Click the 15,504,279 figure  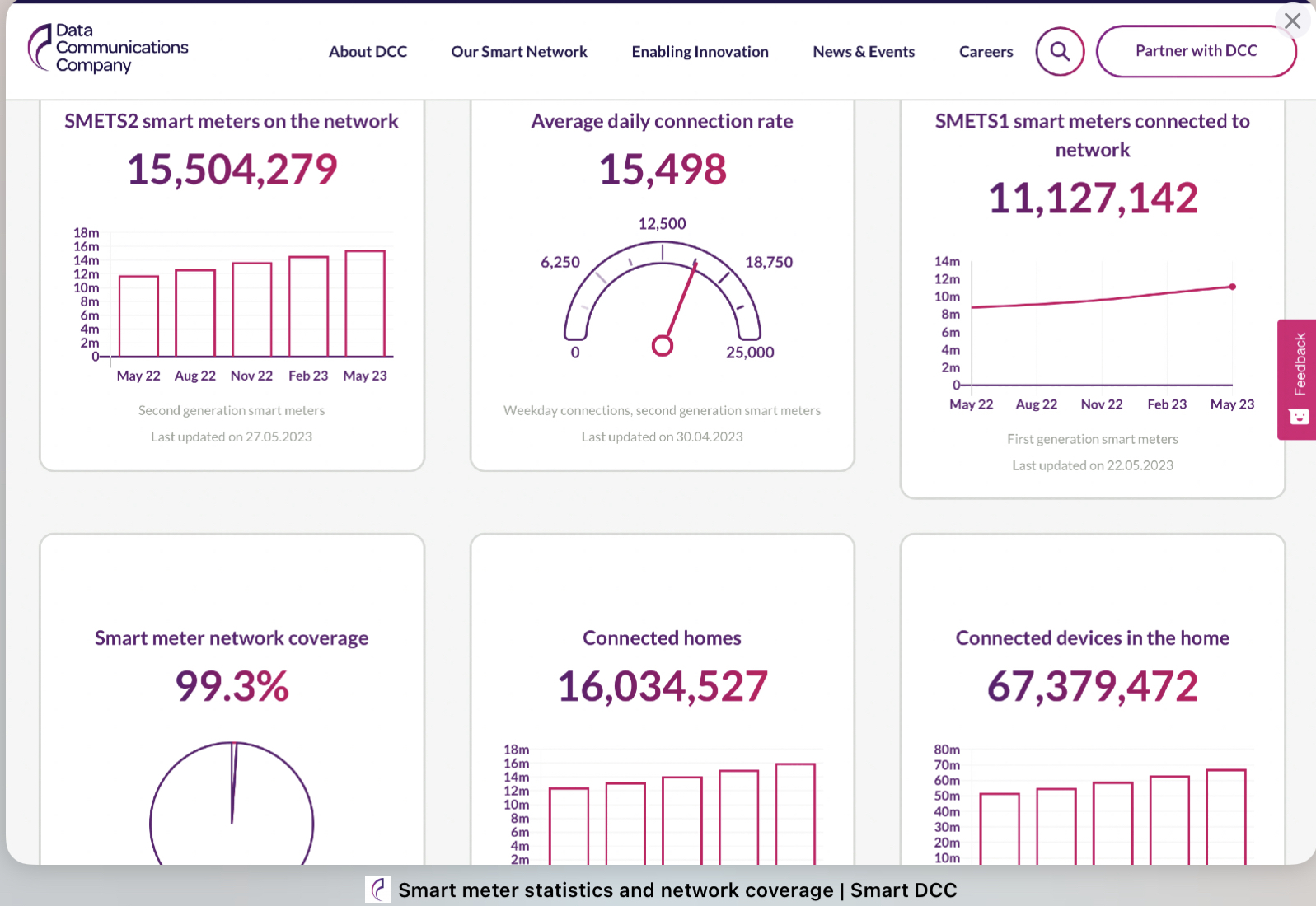(232, 169)
